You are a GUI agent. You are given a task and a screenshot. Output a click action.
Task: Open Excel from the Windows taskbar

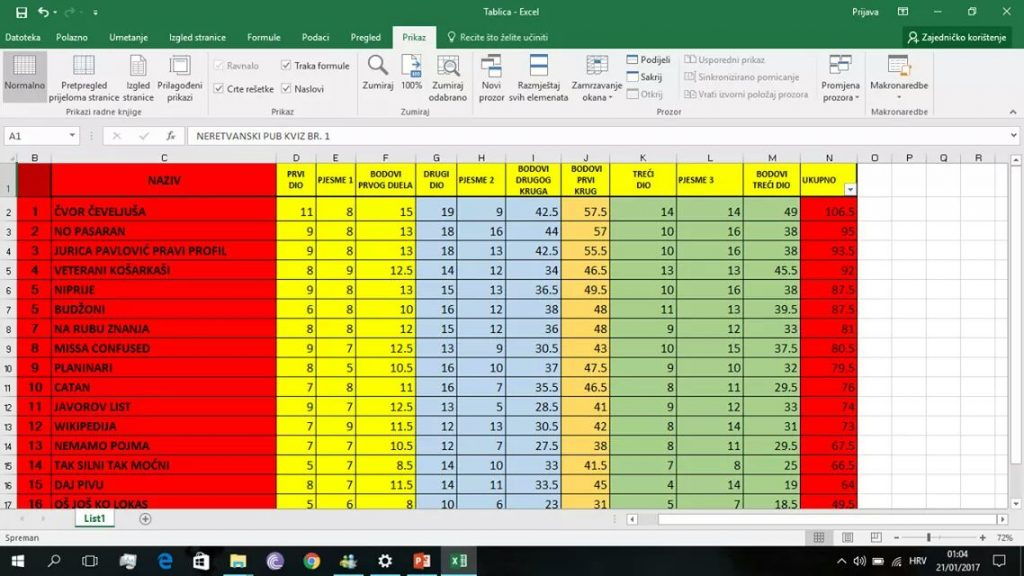click(x=460, y=561)
